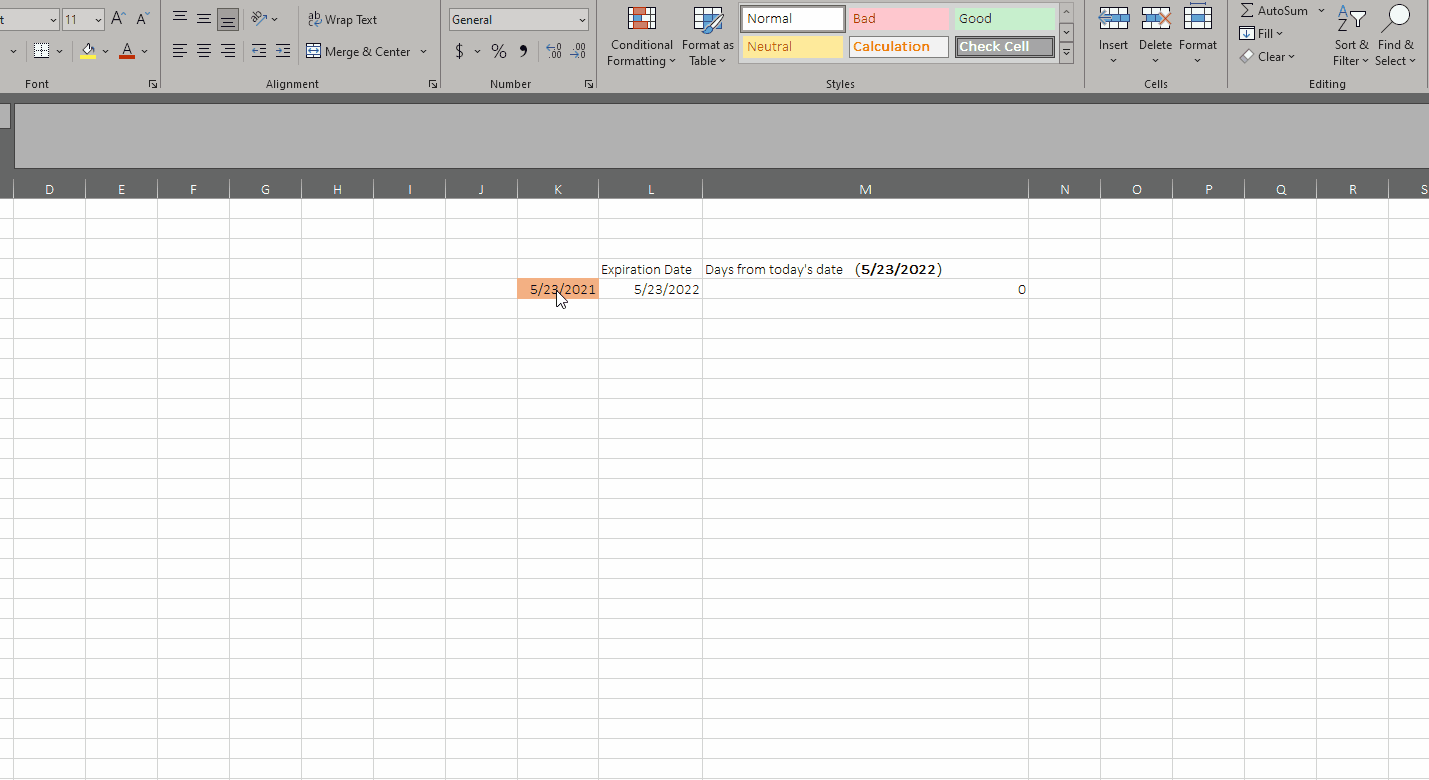Open the Clear menu
1429x780 pixels.
point(1267,56)
